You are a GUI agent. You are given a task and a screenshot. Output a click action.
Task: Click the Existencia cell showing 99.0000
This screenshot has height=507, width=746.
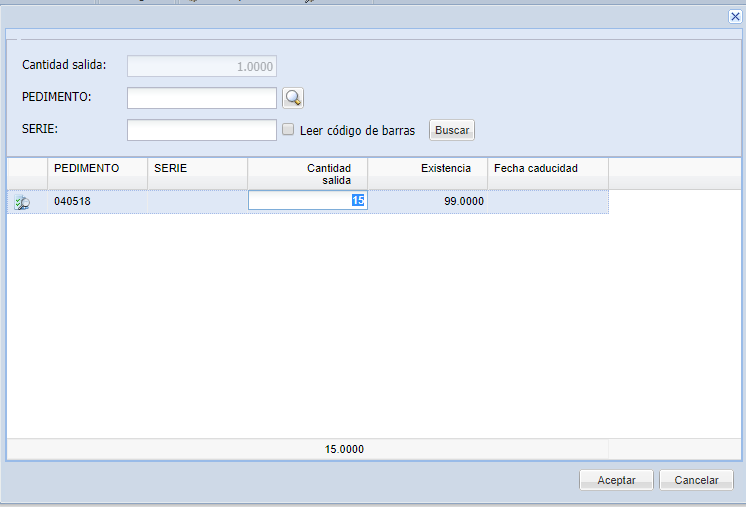(x=427, y=201)
